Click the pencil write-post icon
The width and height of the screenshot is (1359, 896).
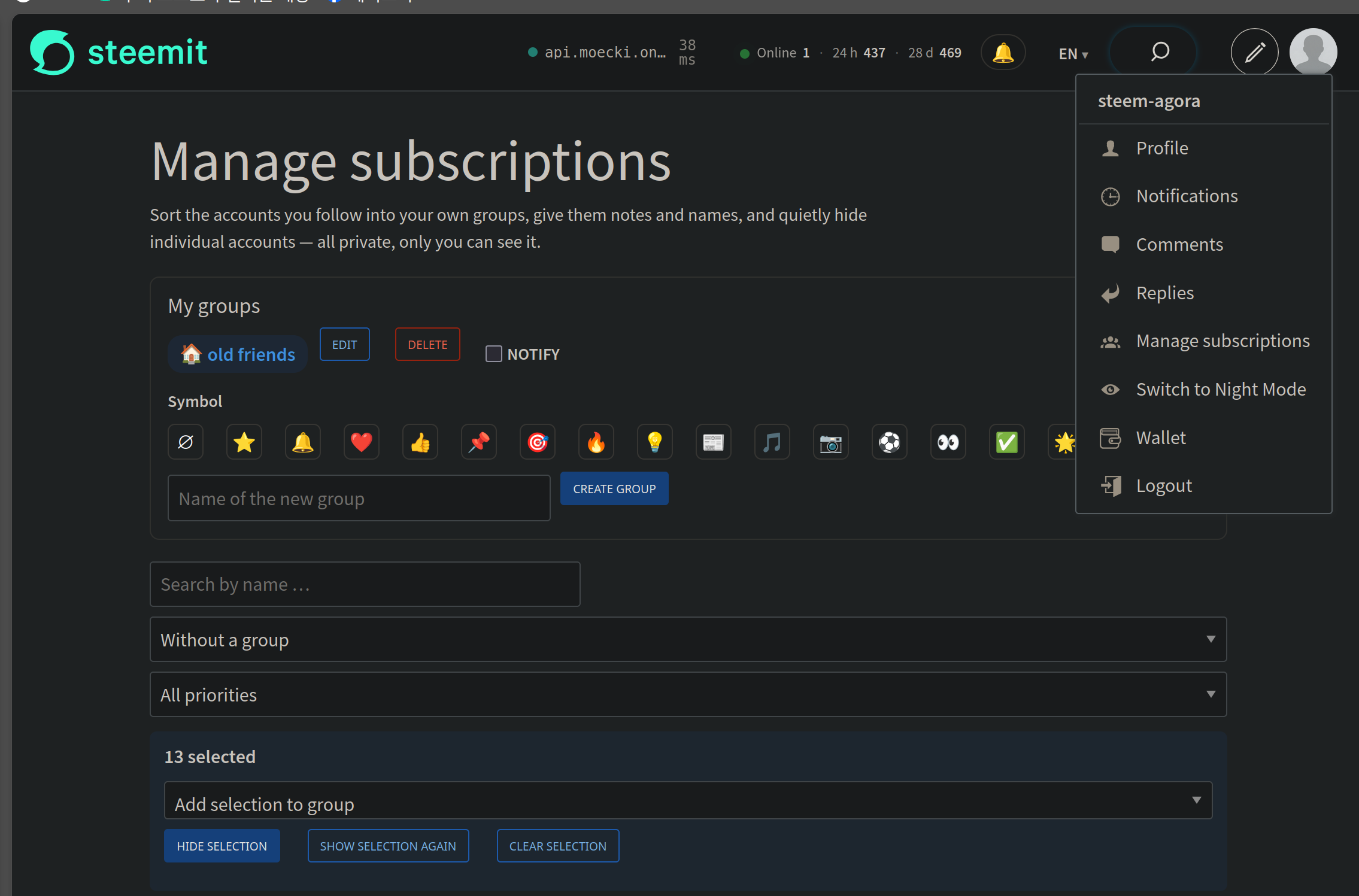1254,52
